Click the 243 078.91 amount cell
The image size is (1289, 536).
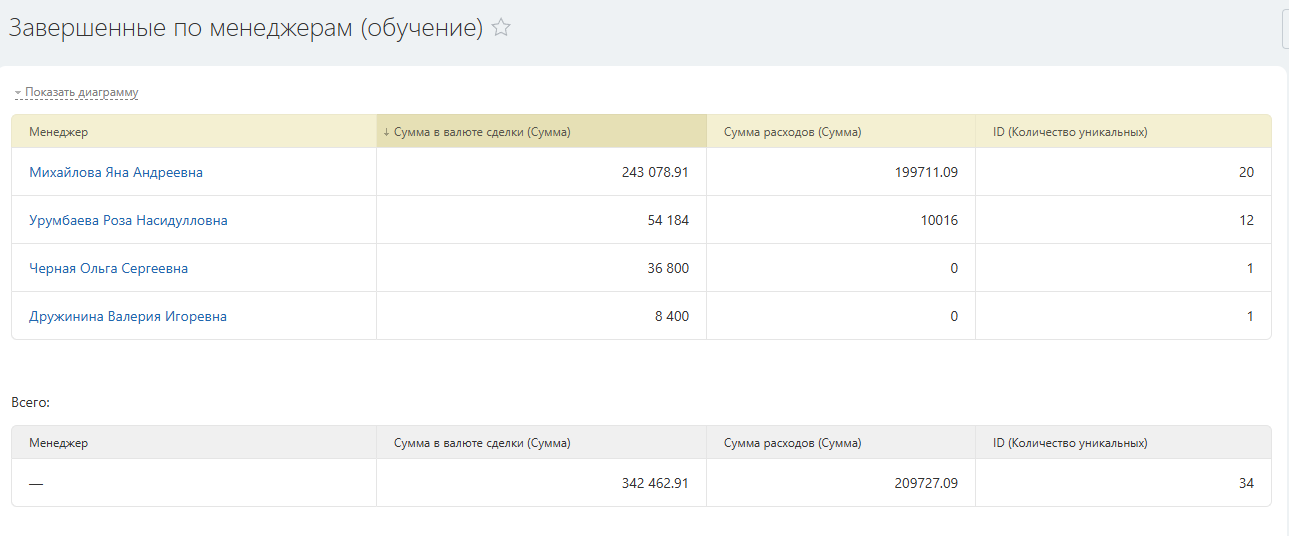point(655,173)
